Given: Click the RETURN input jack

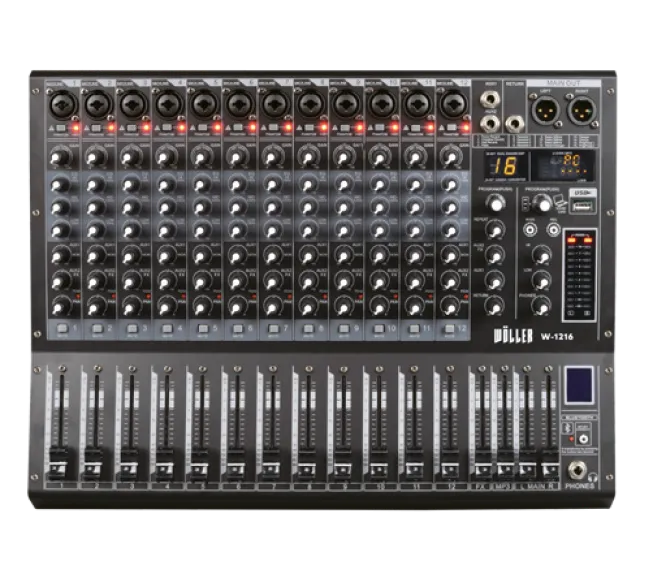Looking at the screenshot, I should click(x=516, y=123).
